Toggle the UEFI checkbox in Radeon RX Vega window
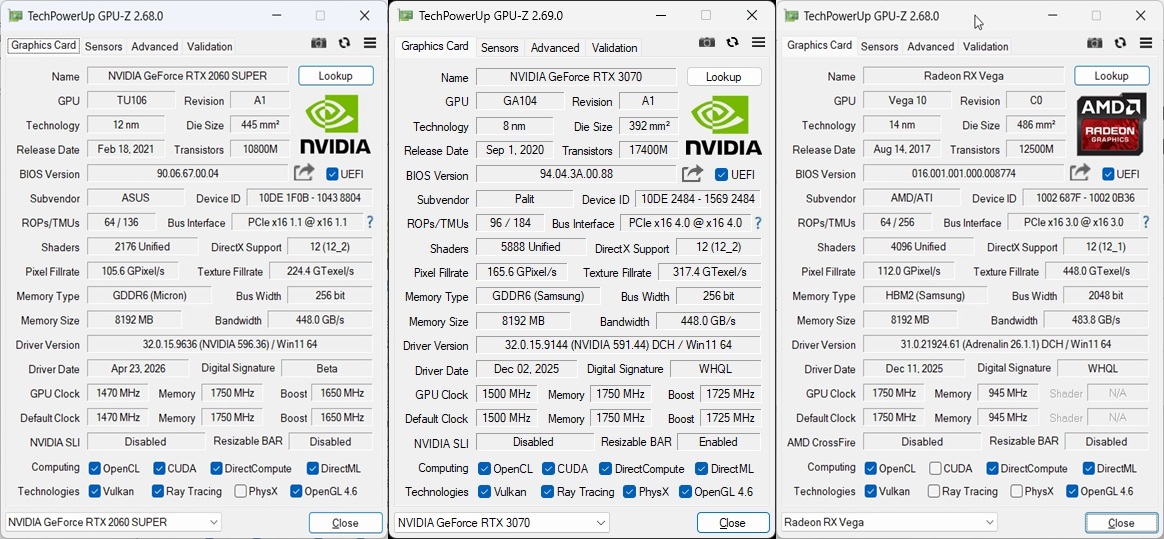The image size is (1164, 539). pyautogui.click(x=1109, y=174)
